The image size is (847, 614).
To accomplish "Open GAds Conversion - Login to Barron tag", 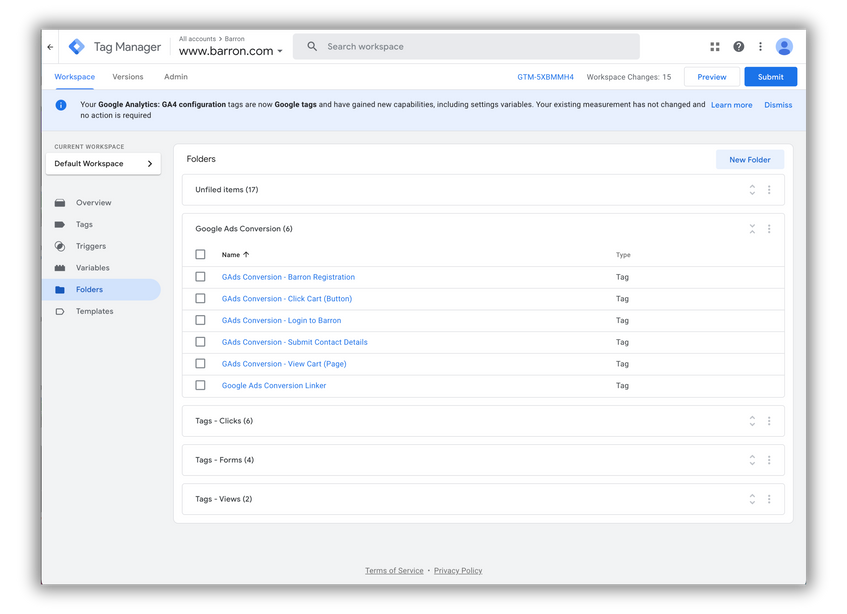I will (281, 320).
